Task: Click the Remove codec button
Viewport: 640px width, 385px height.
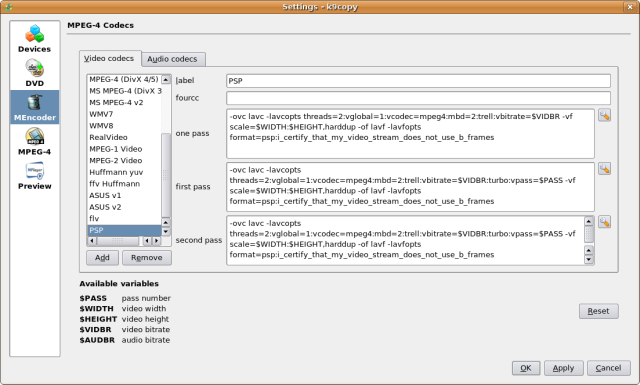Action: tap(147, 258)
